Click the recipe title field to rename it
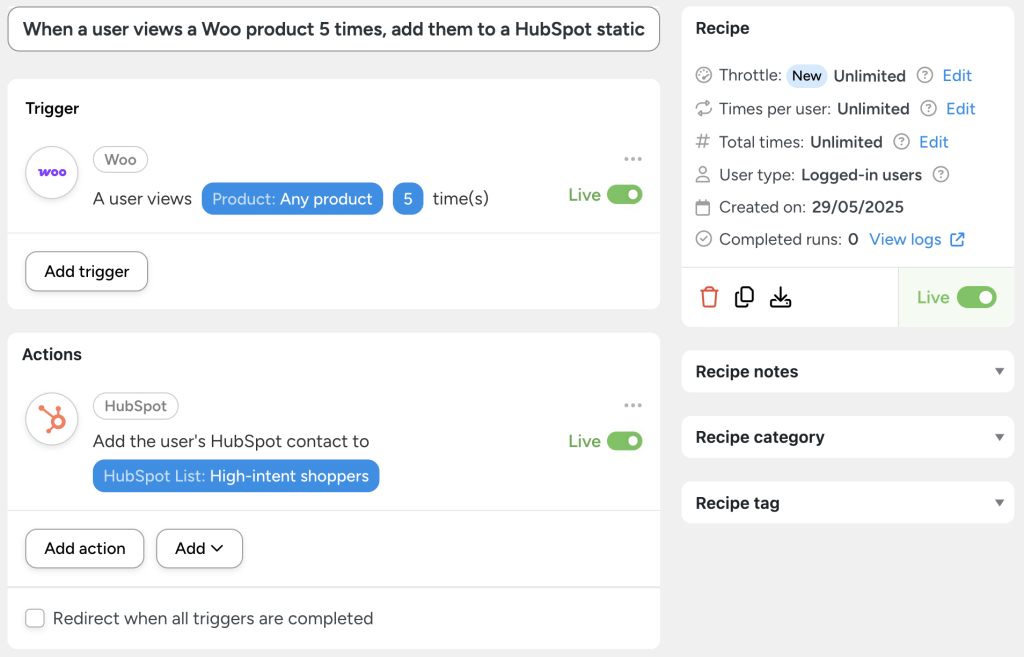The image size is (1024, 657). pos(333,30)
